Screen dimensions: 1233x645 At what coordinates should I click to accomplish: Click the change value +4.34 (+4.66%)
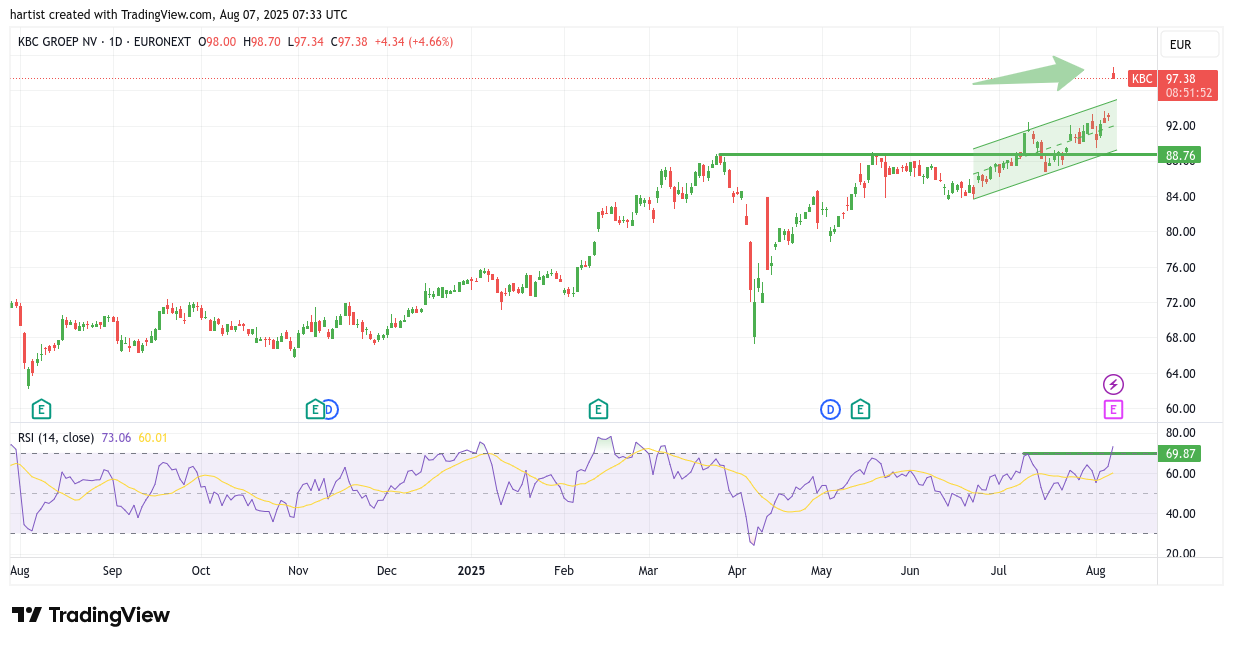414,42
